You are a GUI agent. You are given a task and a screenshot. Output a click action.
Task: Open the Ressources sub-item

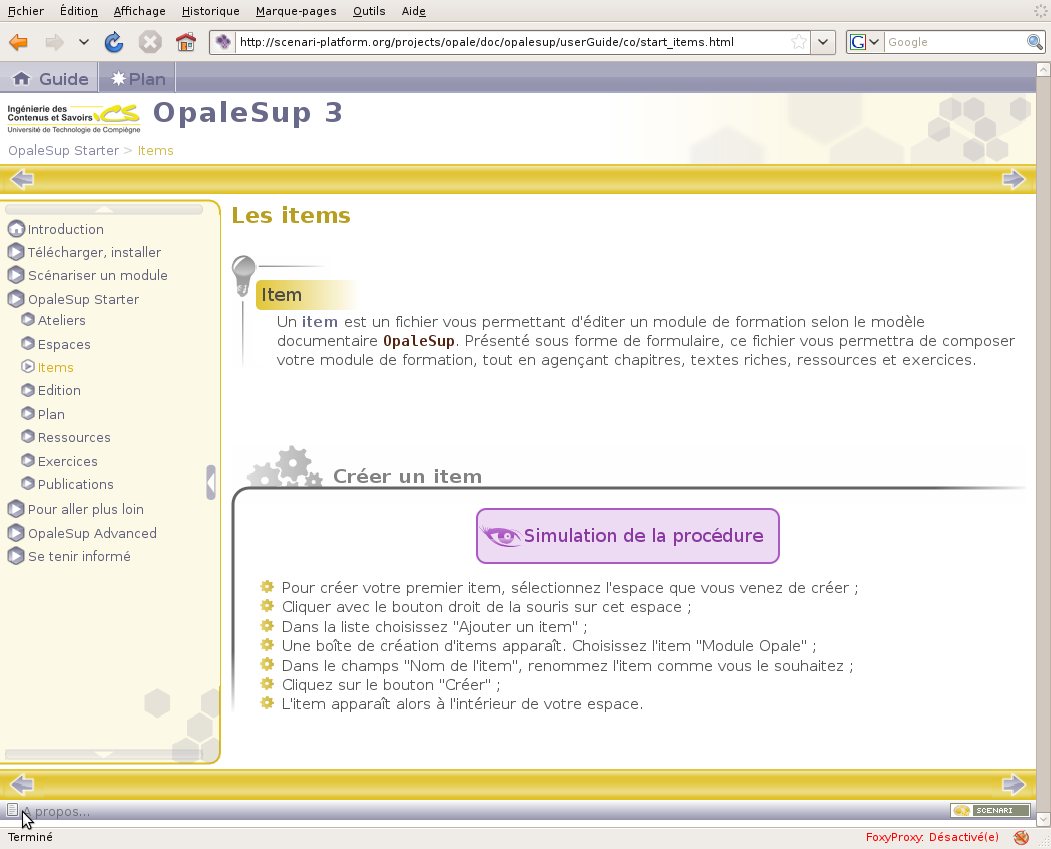(74, 438)
